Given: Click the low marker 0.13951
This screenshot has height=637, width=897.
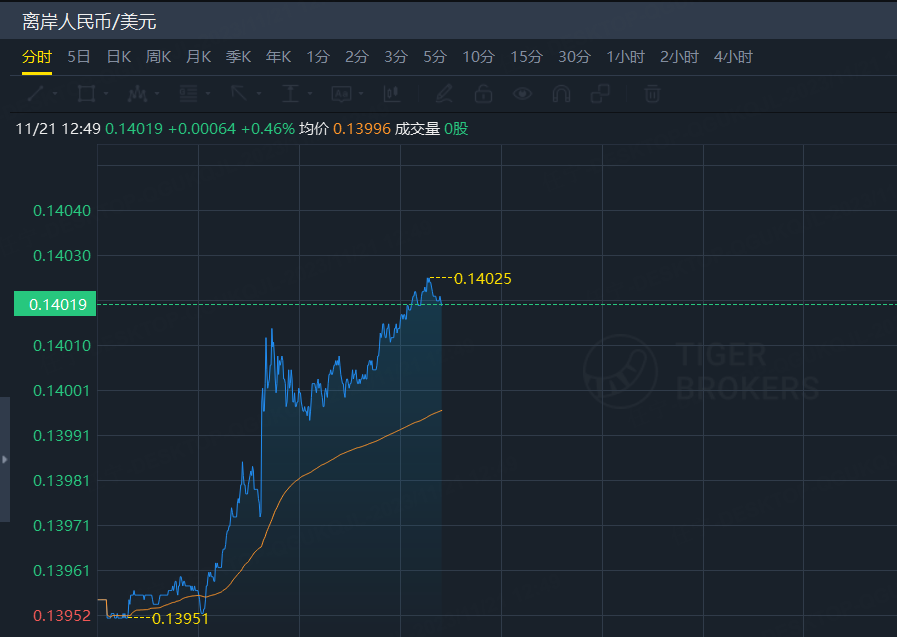Looking at the screenshot, I should [180, 619].
